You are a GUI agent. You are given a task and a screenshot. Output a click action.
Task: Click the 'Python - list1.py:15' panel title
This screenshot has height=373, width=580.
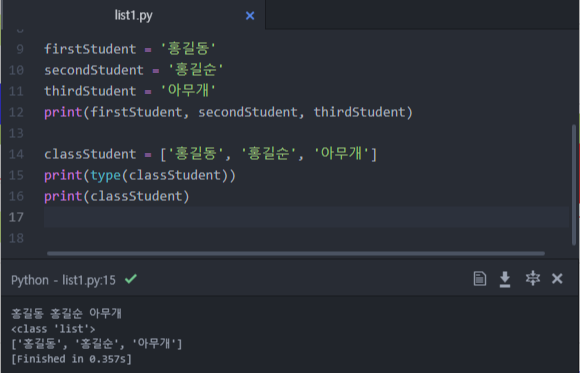[x=63, y=280]
